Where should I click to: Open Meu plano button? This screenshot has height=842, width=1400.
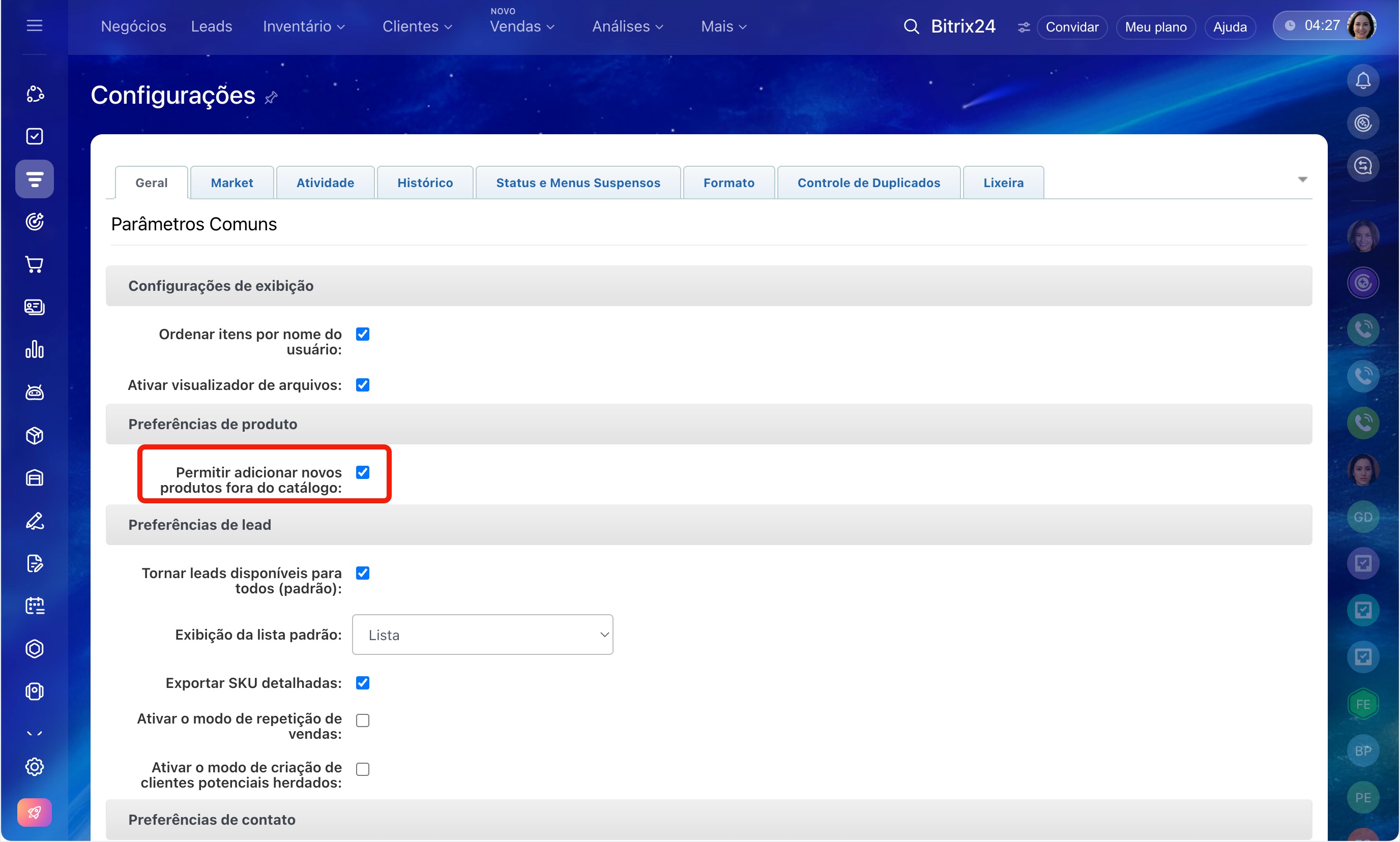coord(1155,26)
